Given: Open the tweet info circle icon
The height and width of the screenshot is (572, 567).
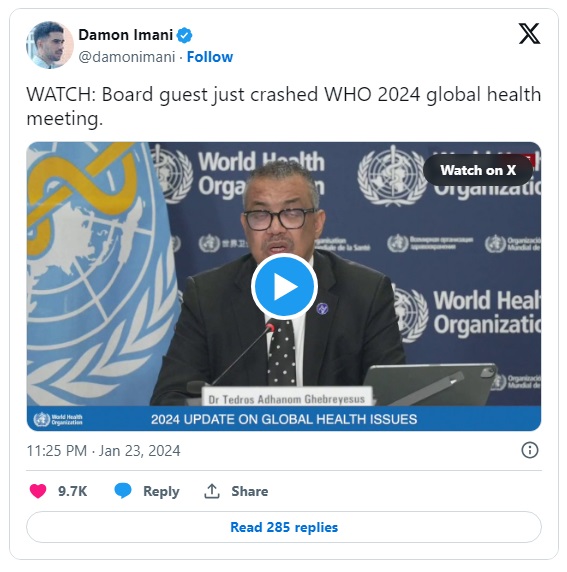Looking at the screenshot, I should tap(529, 450).
